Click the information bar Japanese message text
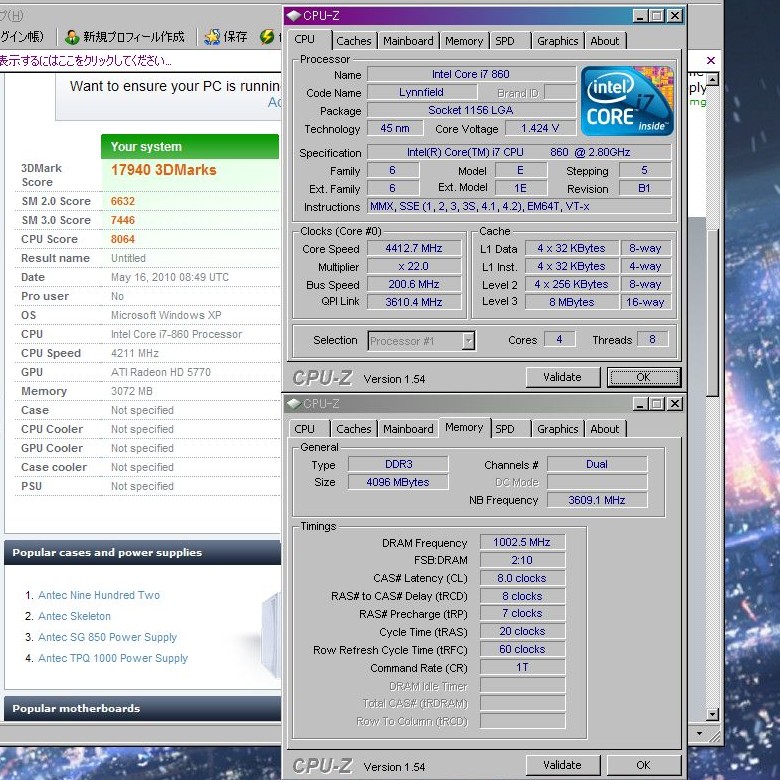The image size is (780, 780). pos(86,61)
